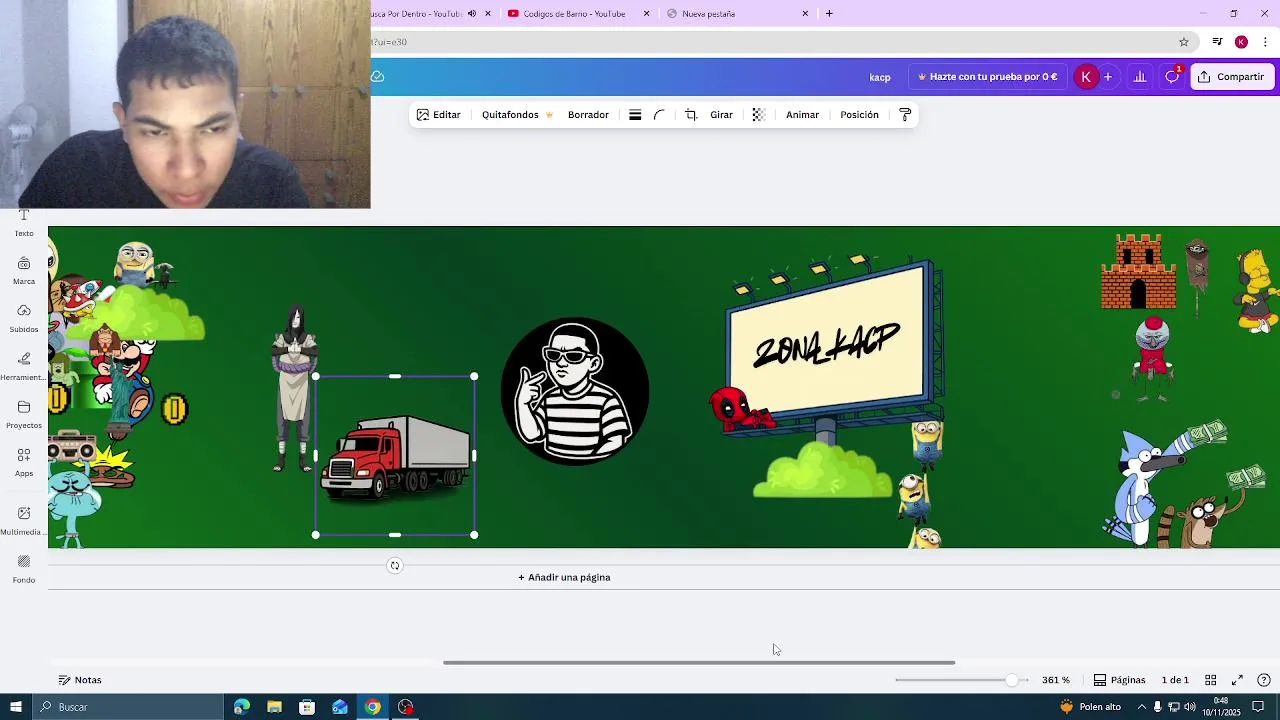Switch to Codigos de Barrio YouTube tab
The image size is (1280, 720).
574,14
